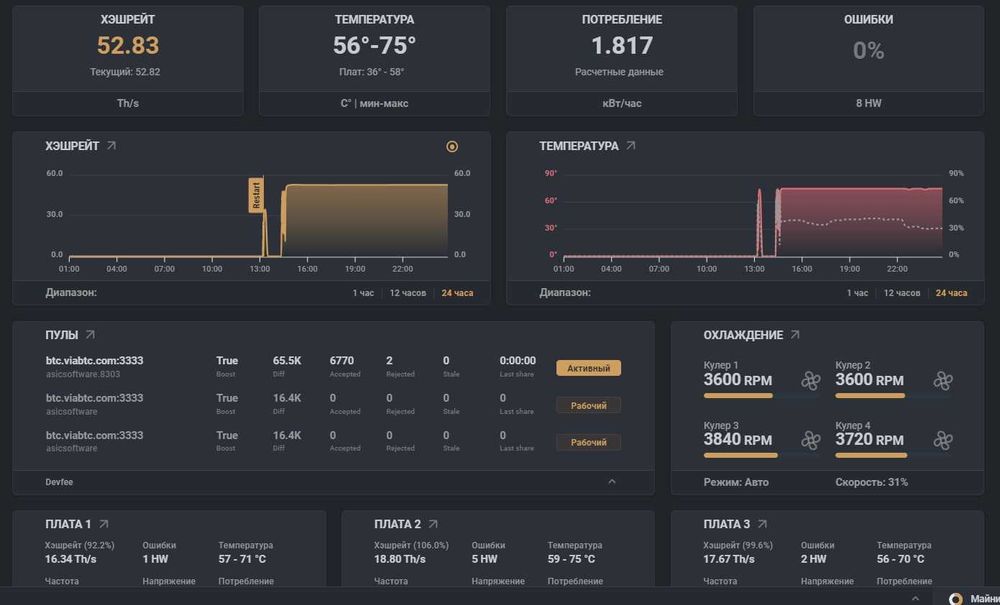The image size is (1000, 605).
Task: Open the Плата 2 arrow icon
Action: click(x=433, y=524)
